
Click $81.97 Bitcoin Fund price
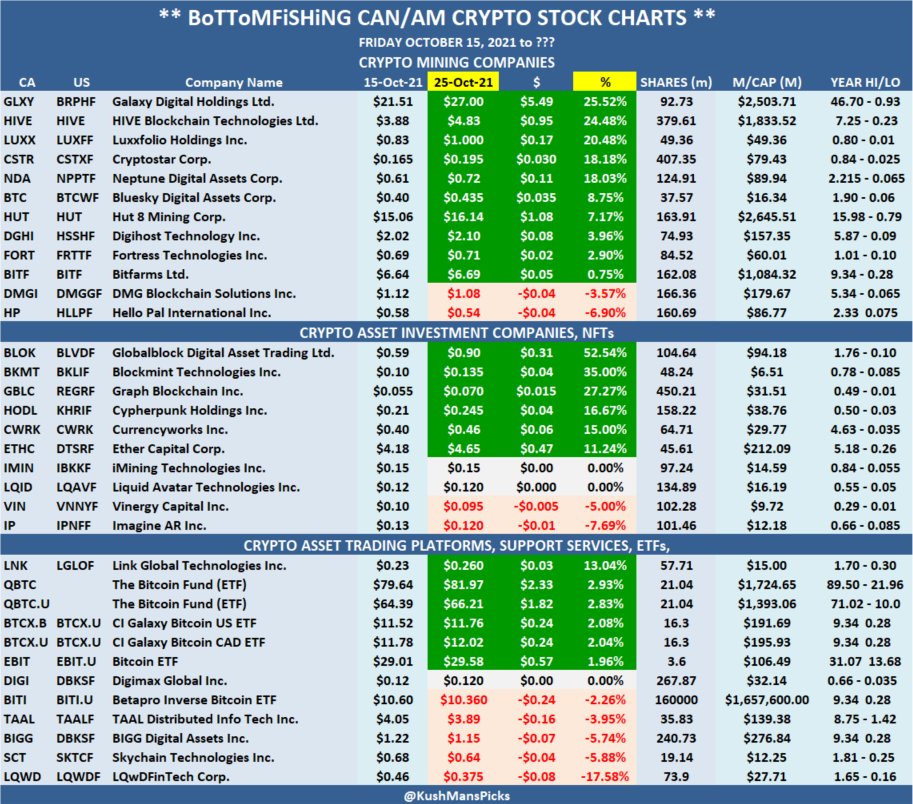[x=463, y=585]
